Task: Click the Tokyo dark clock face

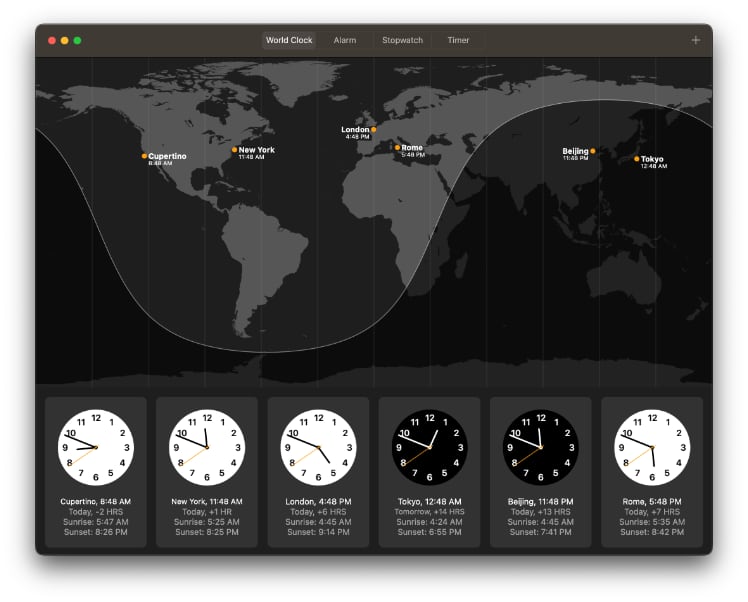Action: coord(429,446)
